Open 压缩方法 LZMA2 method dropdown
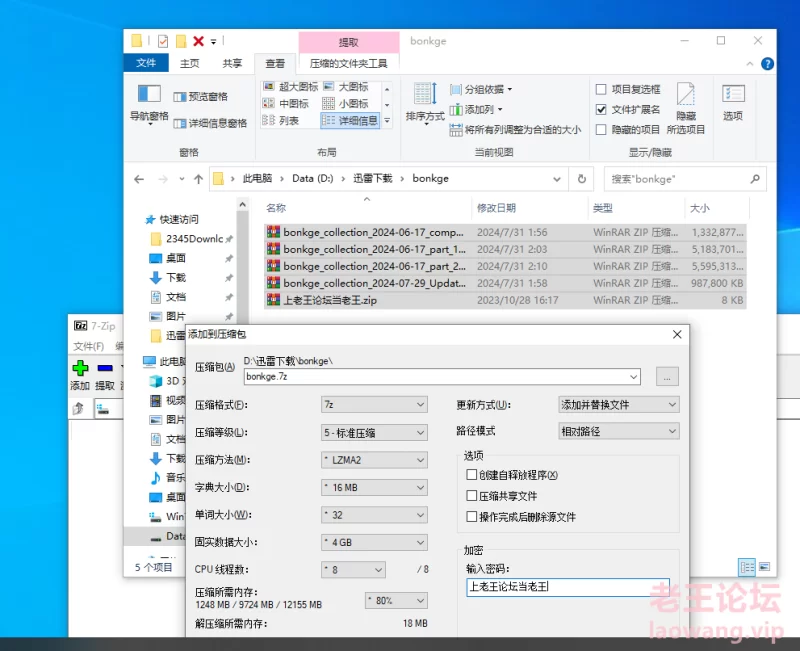This screenshot has width=800, height=651. coord(374,460)
